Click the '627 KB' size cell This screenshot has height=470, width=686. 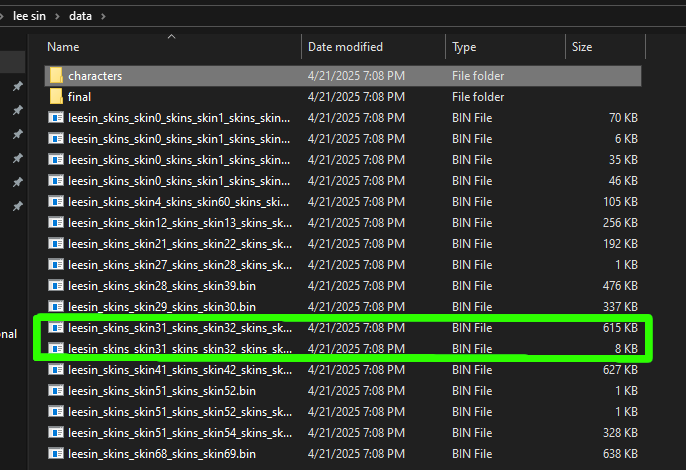(620, 370)
